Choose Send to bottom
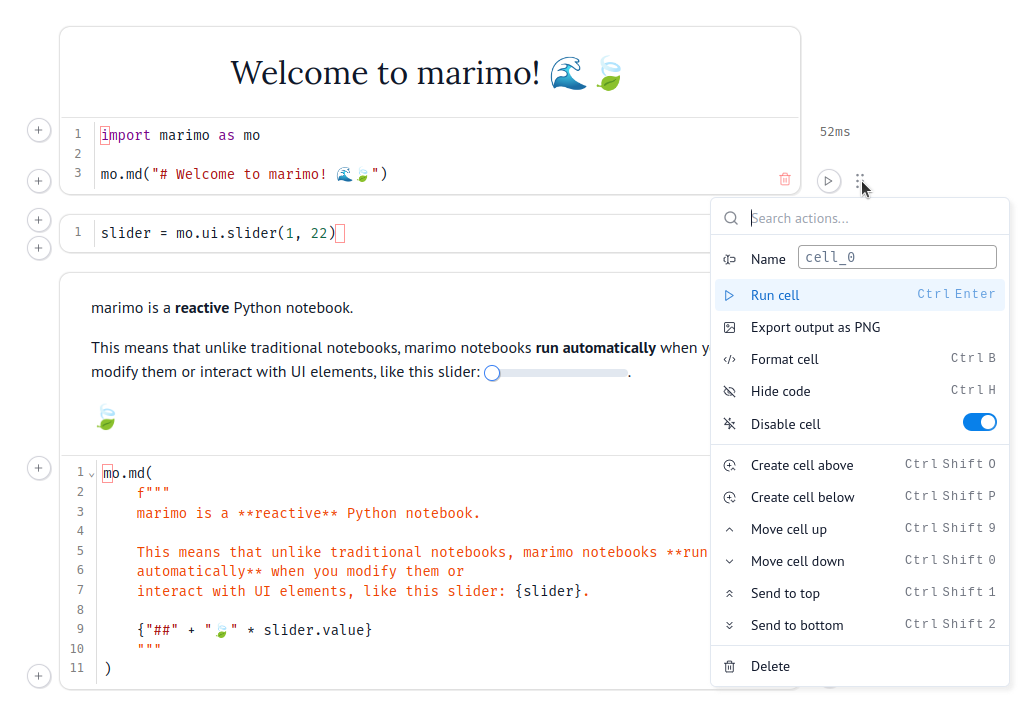1035x701 pixels. tap(859, 625)
